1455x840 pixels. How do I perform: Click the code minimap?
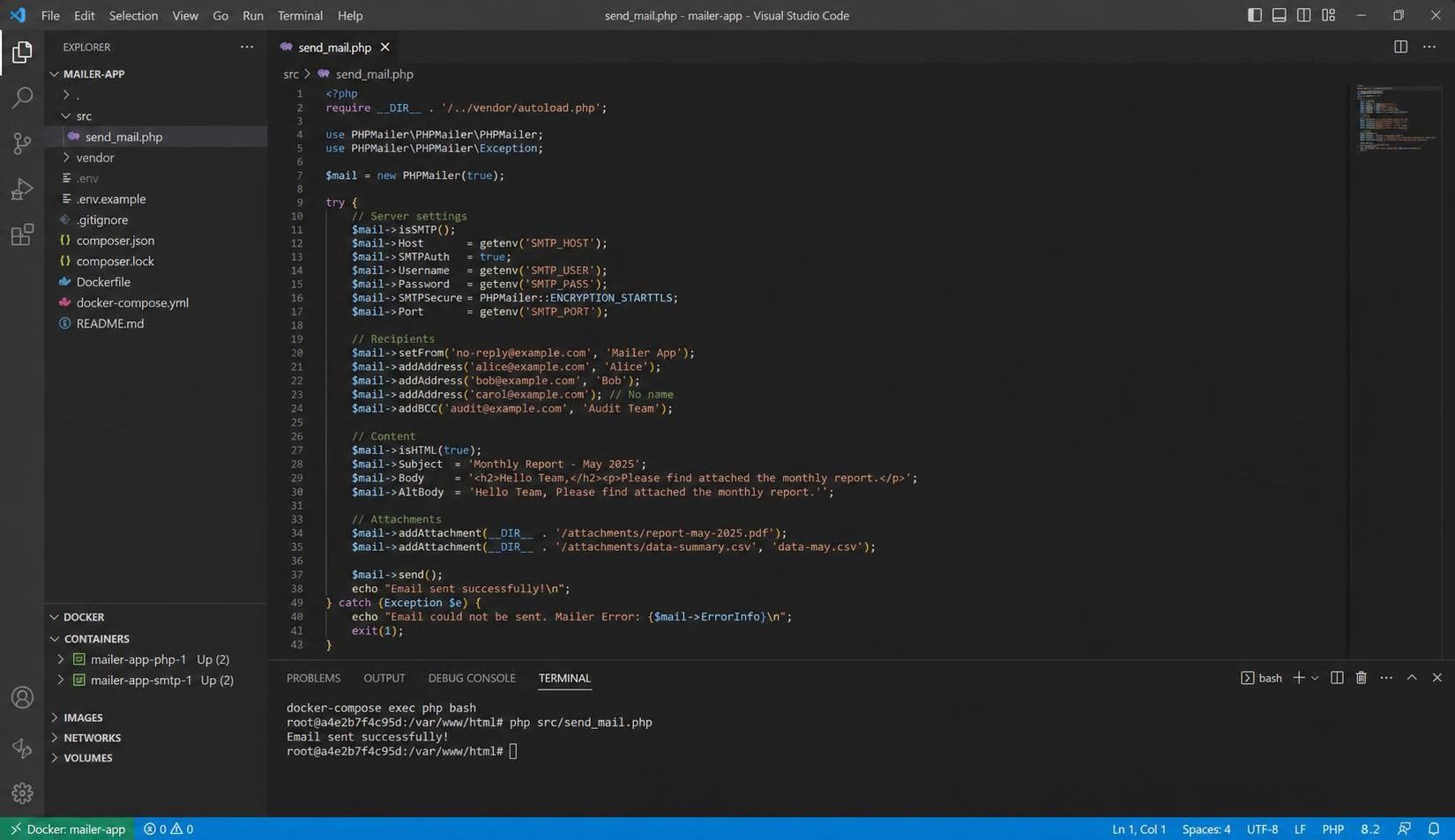pyautogui.click(x=1397, y=118)
